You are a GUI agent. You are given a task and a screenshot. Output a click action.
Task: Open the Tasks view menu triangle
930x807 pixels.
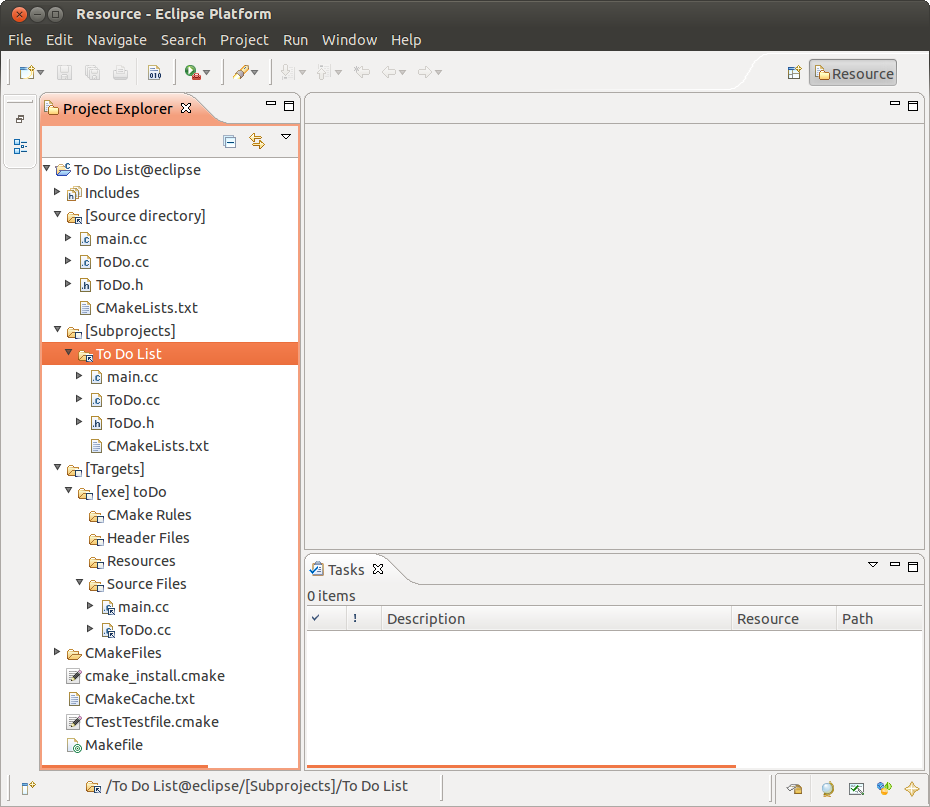pos(872,564)
